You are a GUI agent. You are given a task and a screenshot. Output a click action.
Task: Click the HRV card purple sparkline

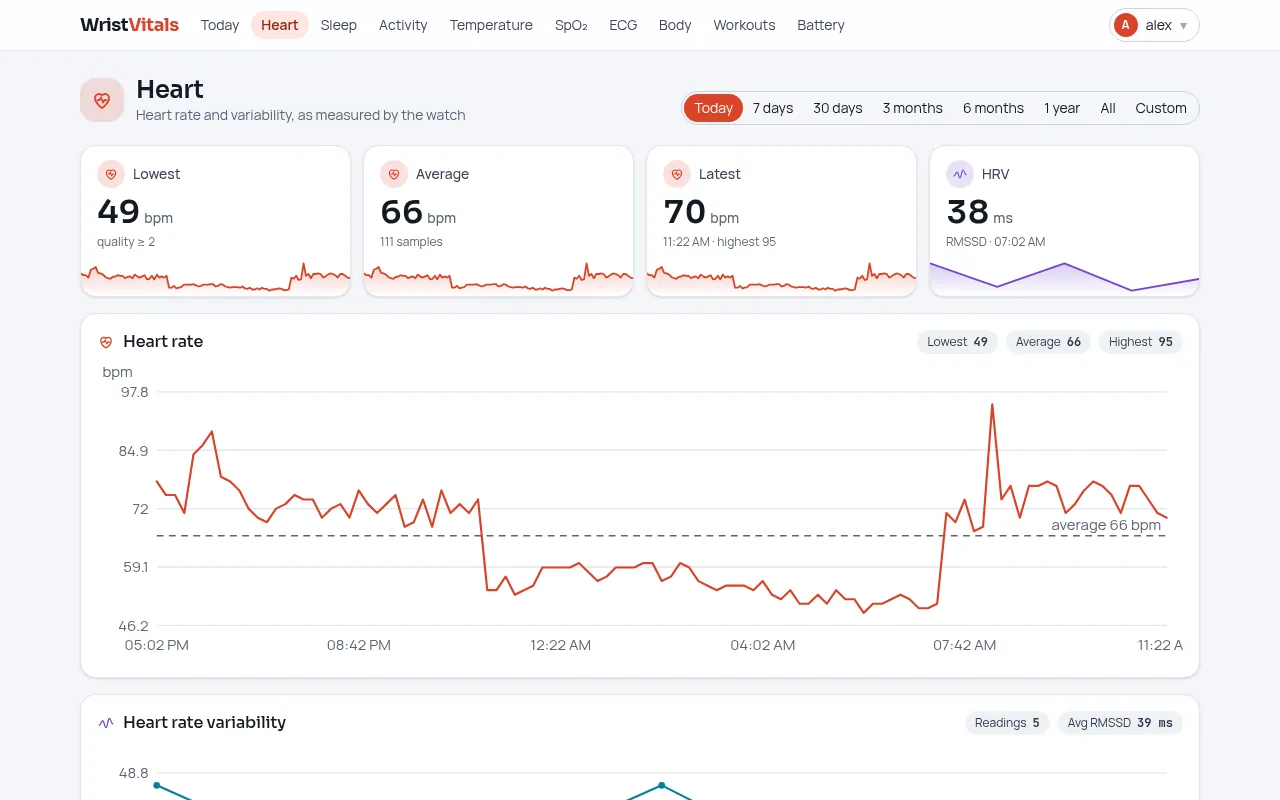[1064, 277]
